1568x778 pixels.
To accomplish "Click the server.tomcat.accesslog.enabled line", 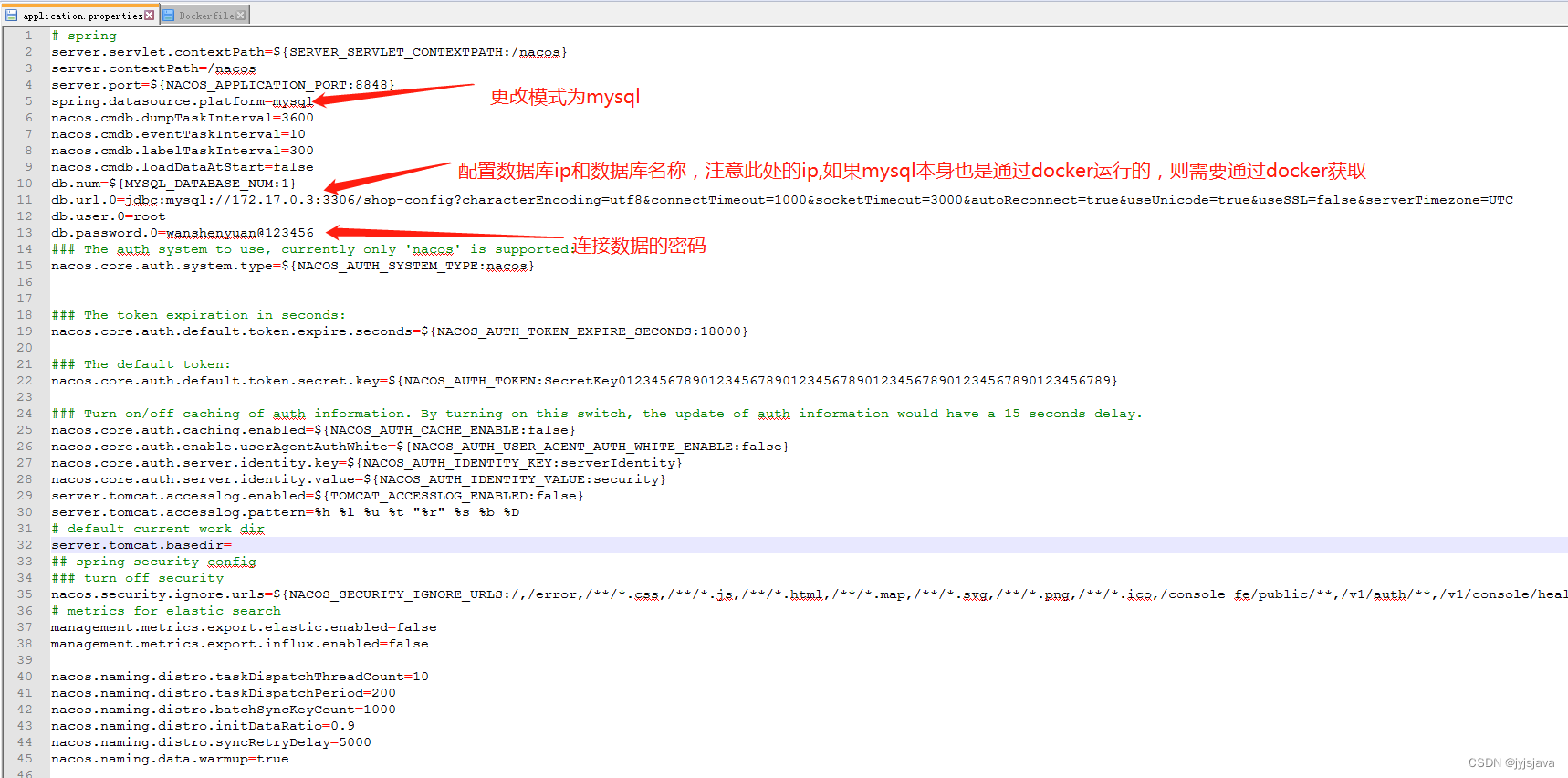I will tap(318, 496).
